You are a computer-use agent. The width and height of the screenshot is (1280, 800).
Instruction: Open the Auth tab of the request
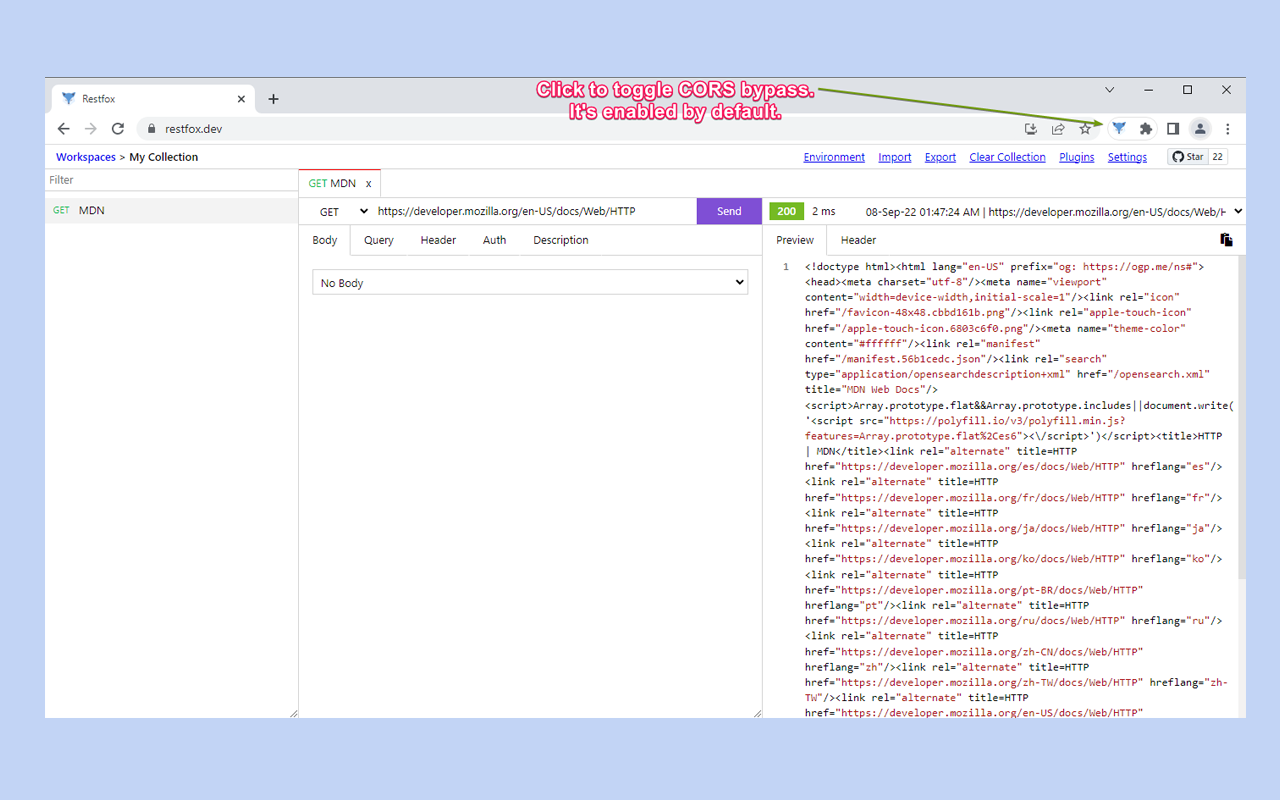pos(494,239)
